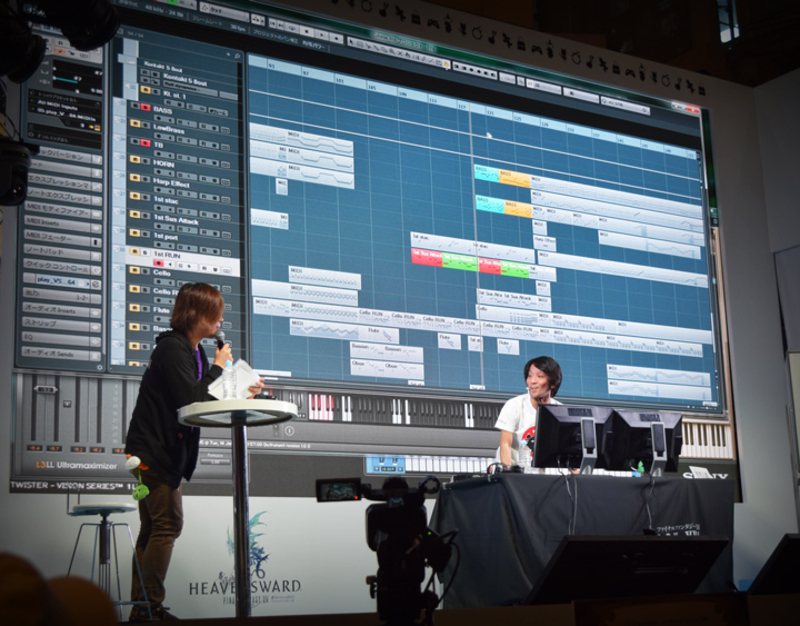Click bar 105 on the timeline ruler
The width and height of the screenshot is (800, 626).
(x=372, y=88)
